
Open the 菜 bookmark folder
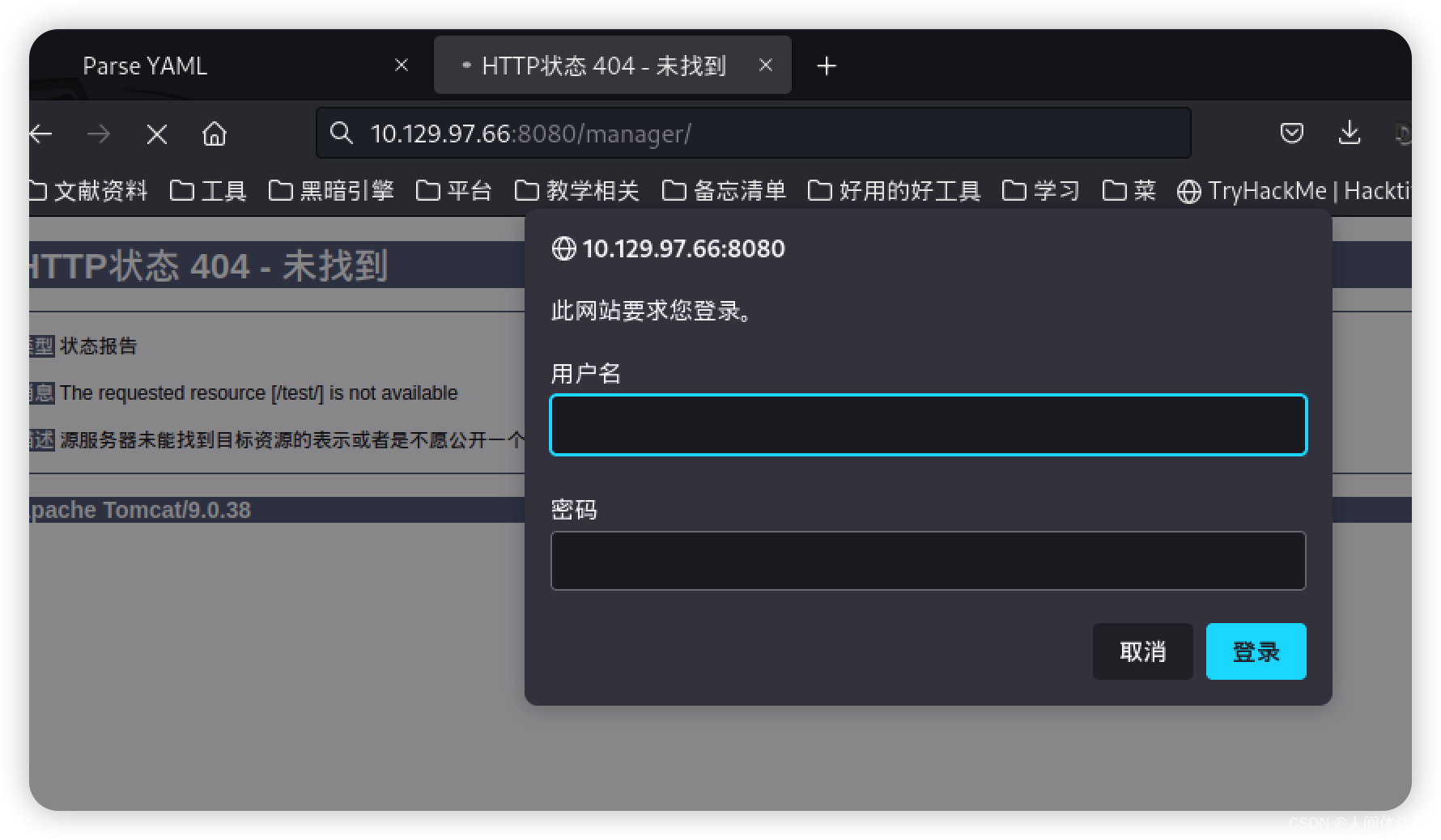1129,191
